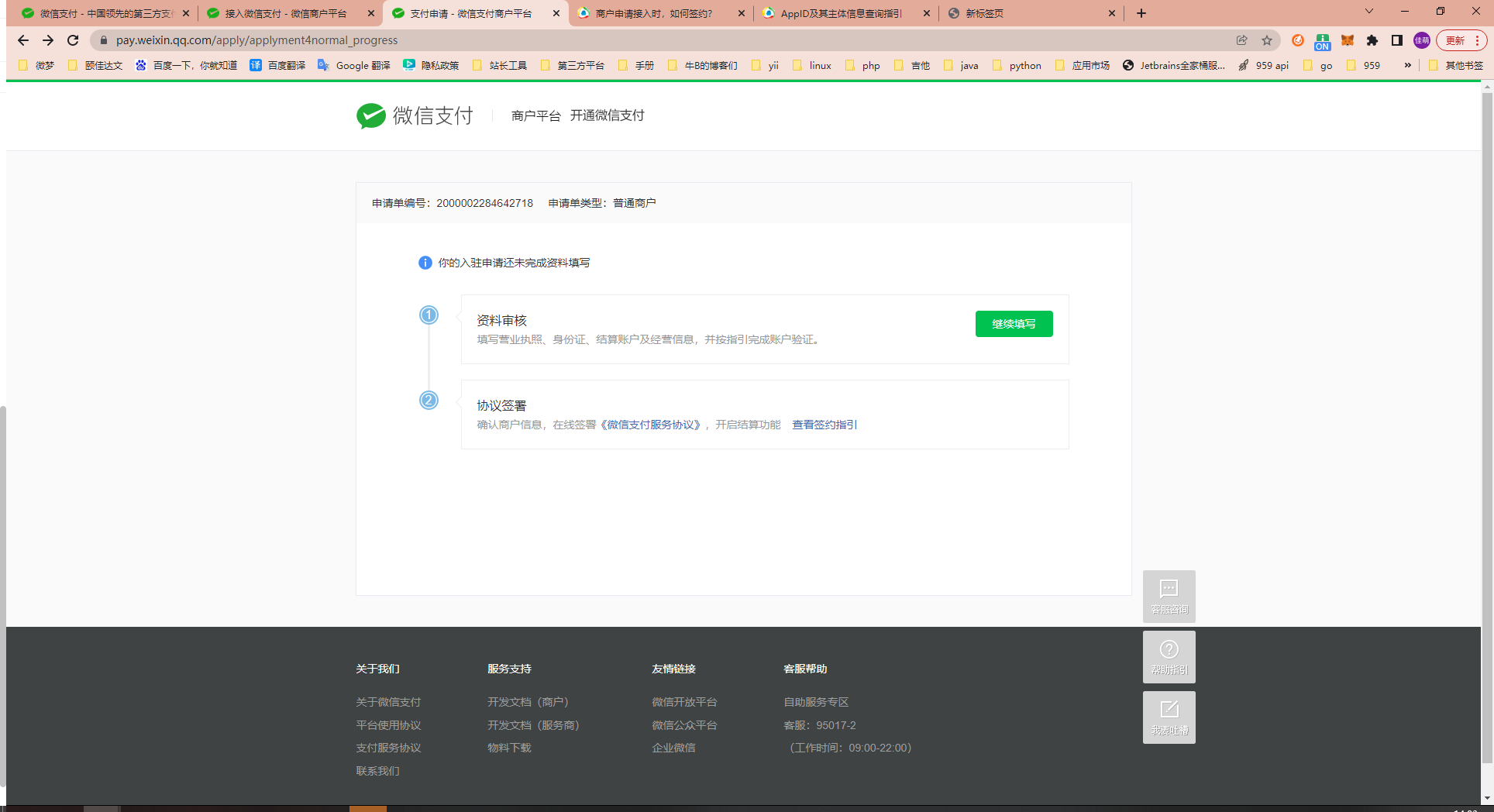Click the green 继续填写 button
The image size is (1494, 812).
pyautogui.click(x=1014, y=324)
